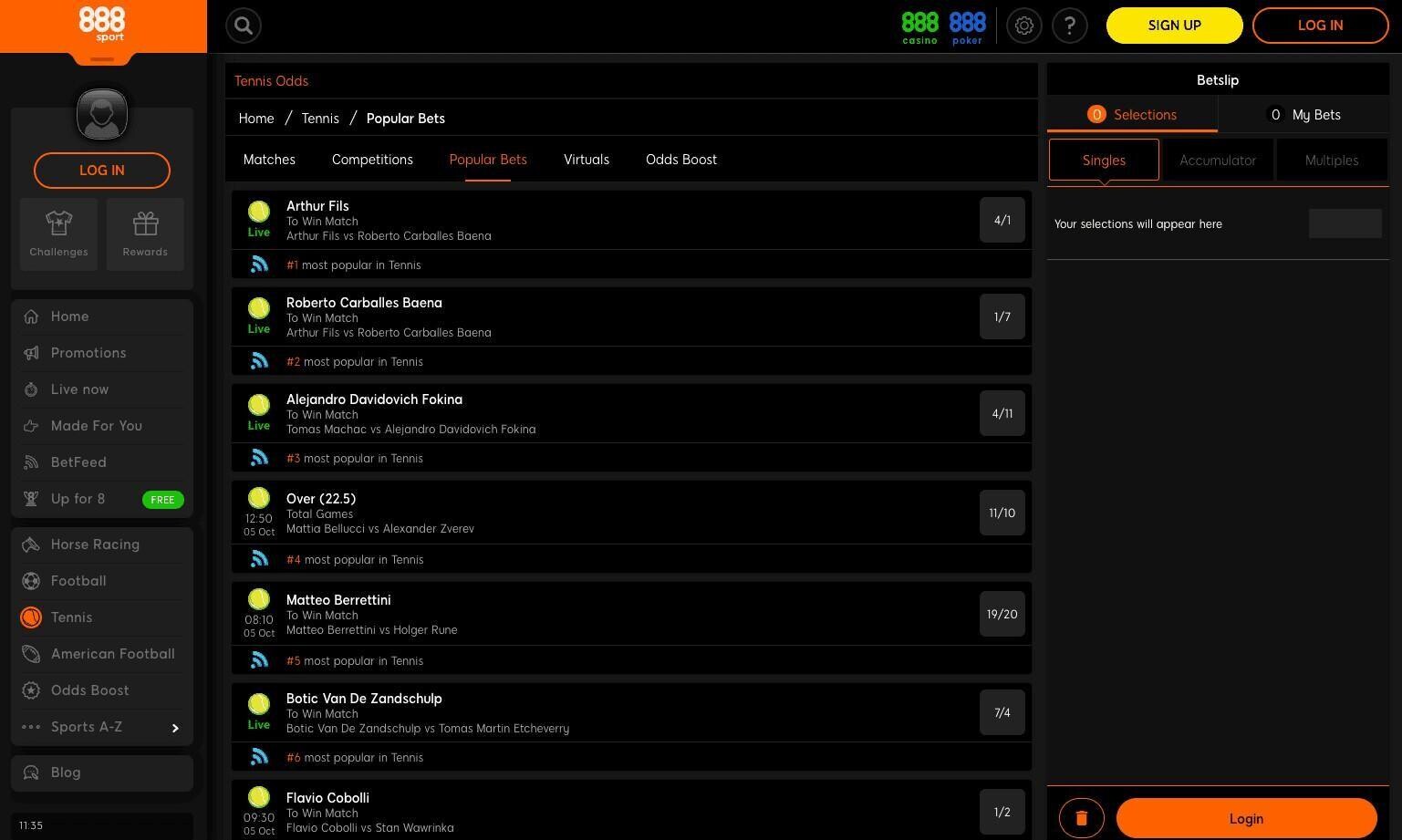Click LOG IN button under avatar

[102, 171]
